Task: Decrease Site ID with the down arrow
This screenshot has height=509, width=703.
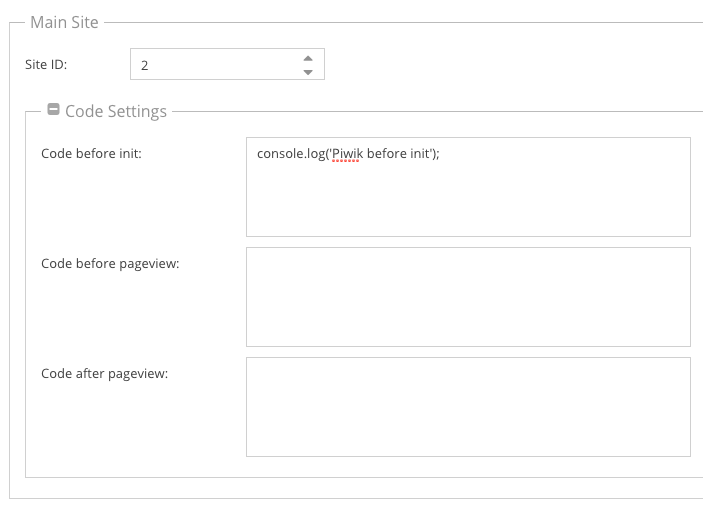Action: click(x=308, y=72)
